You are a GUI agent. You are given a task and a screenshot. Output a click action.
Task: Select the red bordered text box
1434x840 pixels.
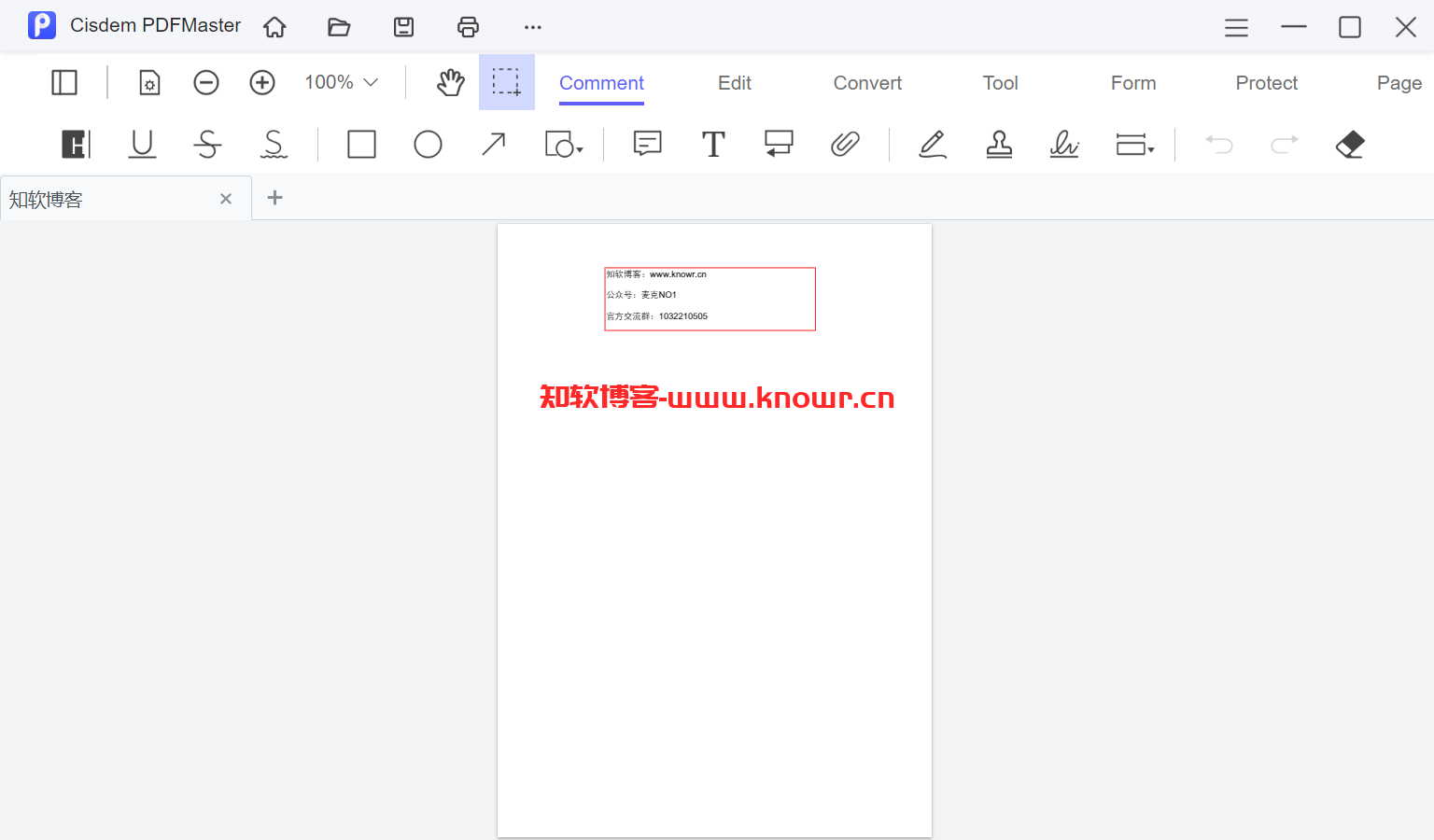(710, 299)
